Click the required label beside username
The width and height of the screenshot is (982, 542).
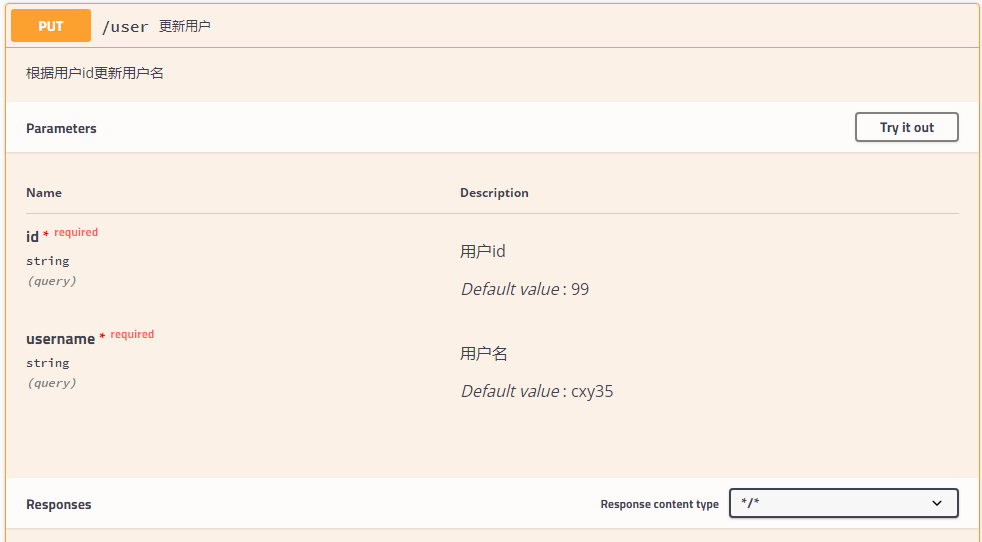tap(132, 334)
